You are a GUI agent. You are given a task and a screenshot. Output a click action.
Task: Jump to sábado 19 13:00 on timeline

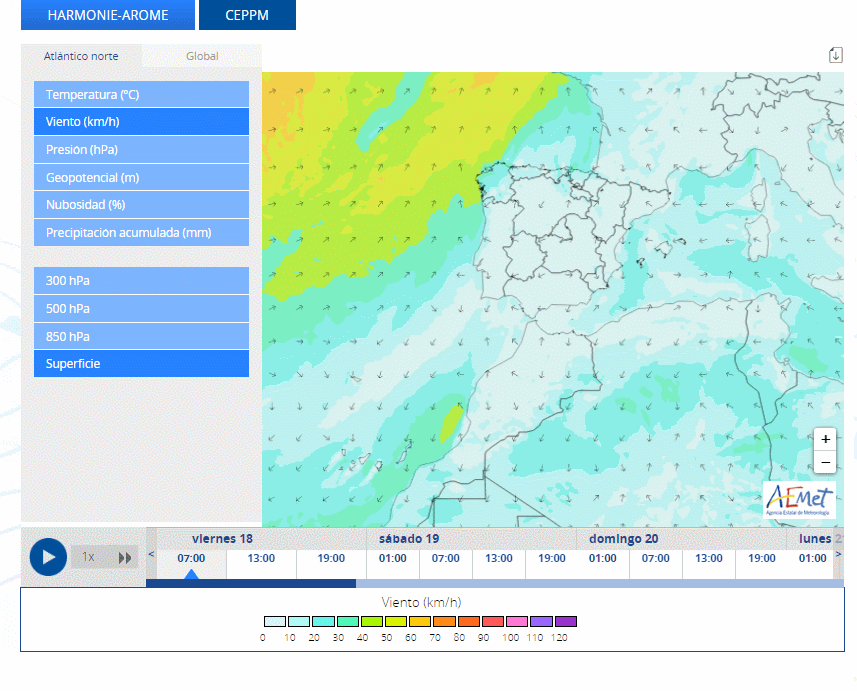point(499,559)
